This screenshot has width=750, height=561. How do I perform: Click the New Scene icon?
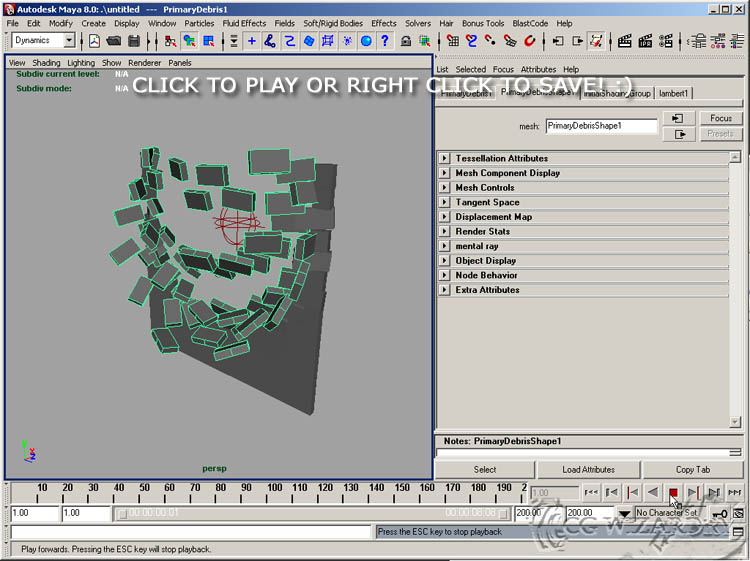(94, 41)
